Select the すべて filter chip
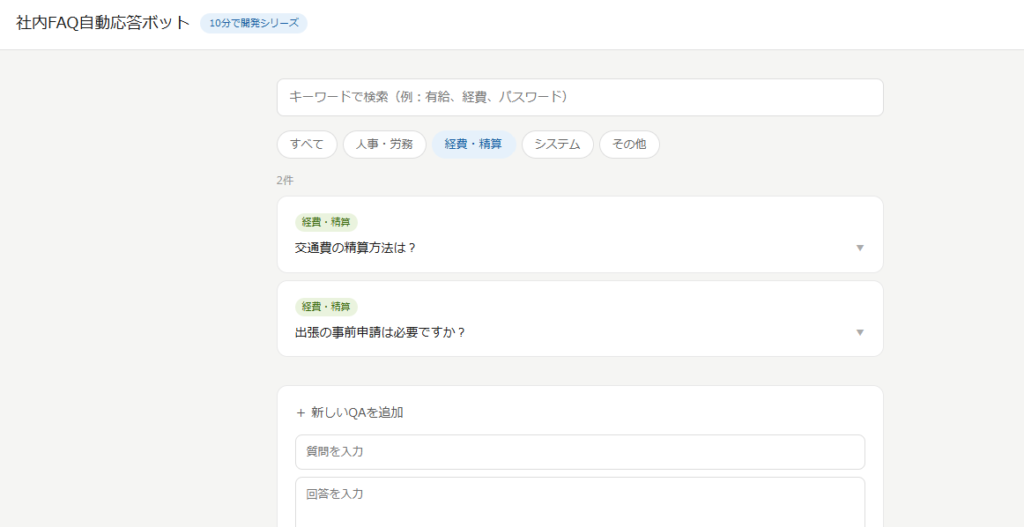The width and height of the screenshot is (1024, 527). 307,144
